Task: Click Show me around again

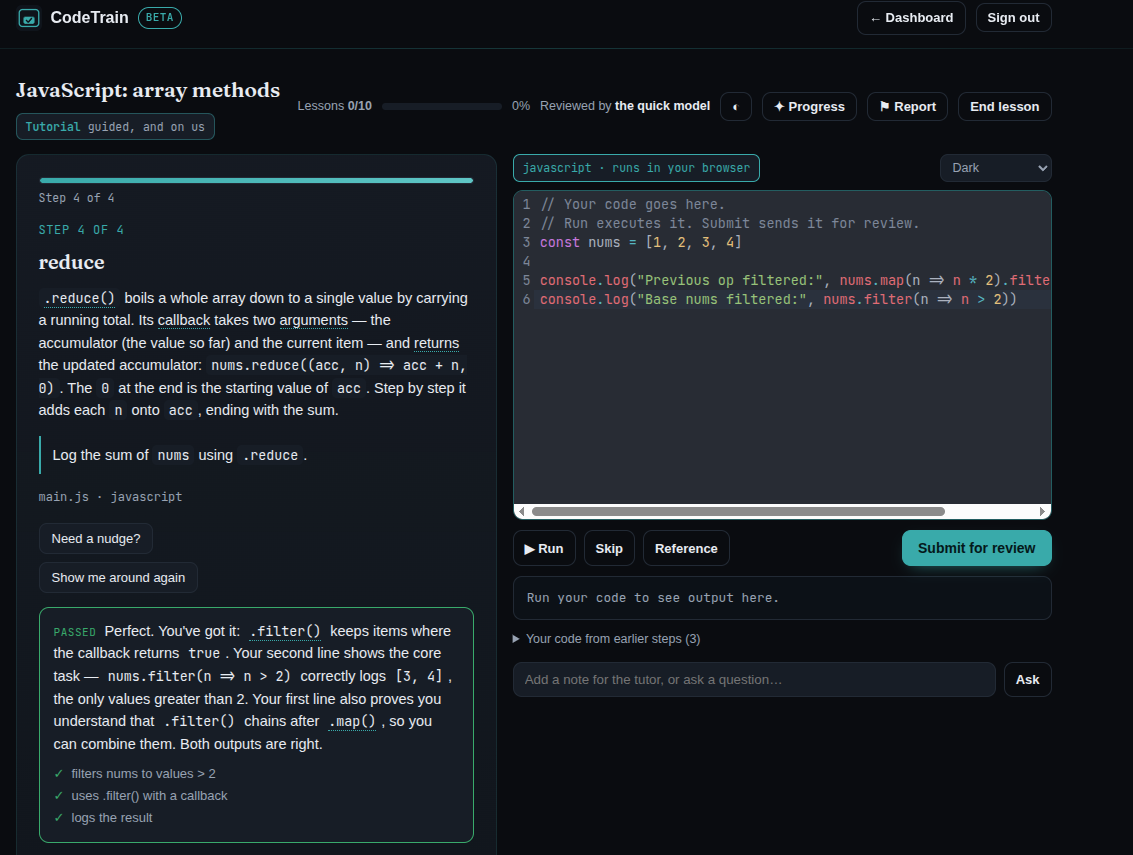Action: [119, 577]
